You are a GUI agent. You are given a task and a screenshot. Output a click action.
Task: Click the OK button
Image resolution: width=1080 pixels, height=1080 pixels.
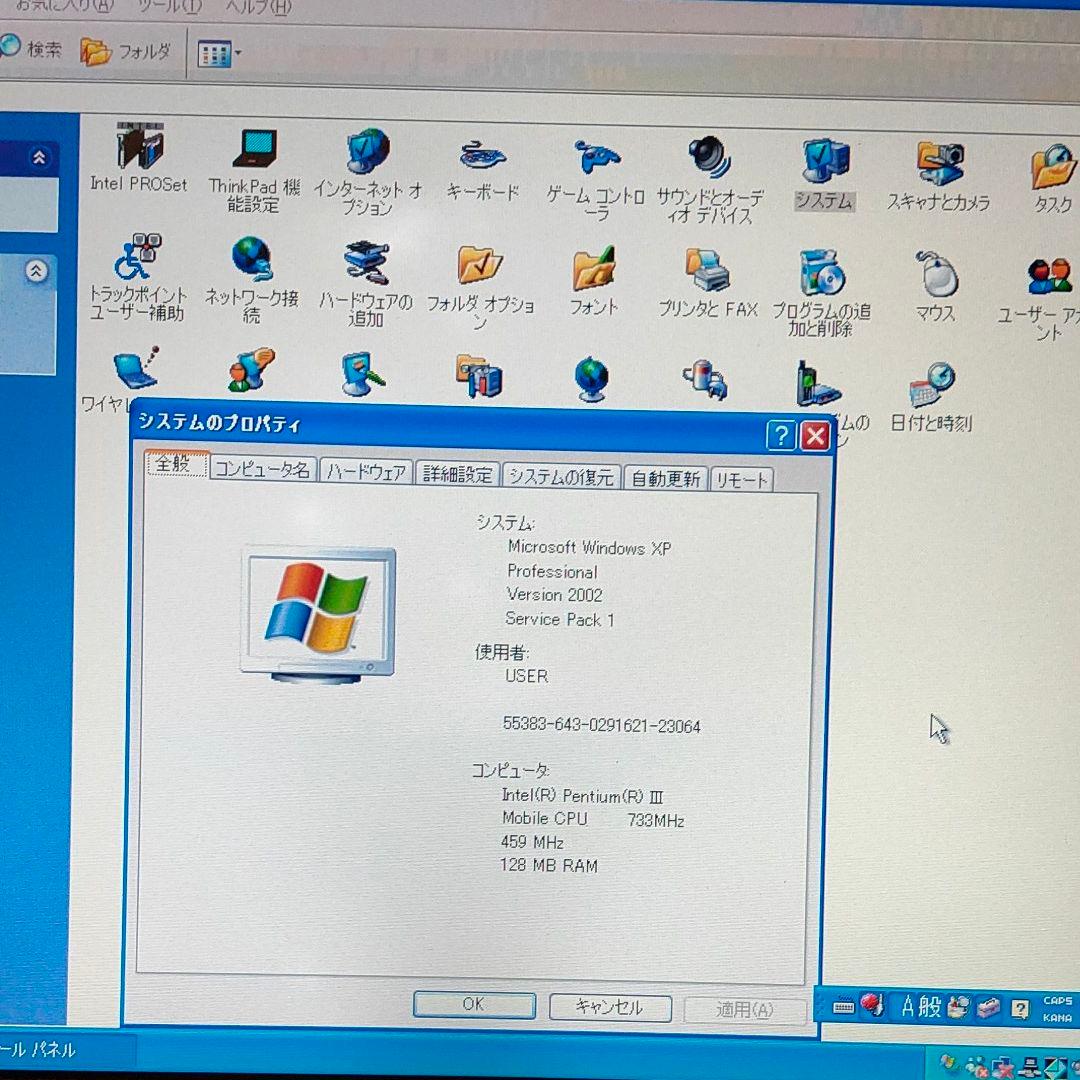473,1005
